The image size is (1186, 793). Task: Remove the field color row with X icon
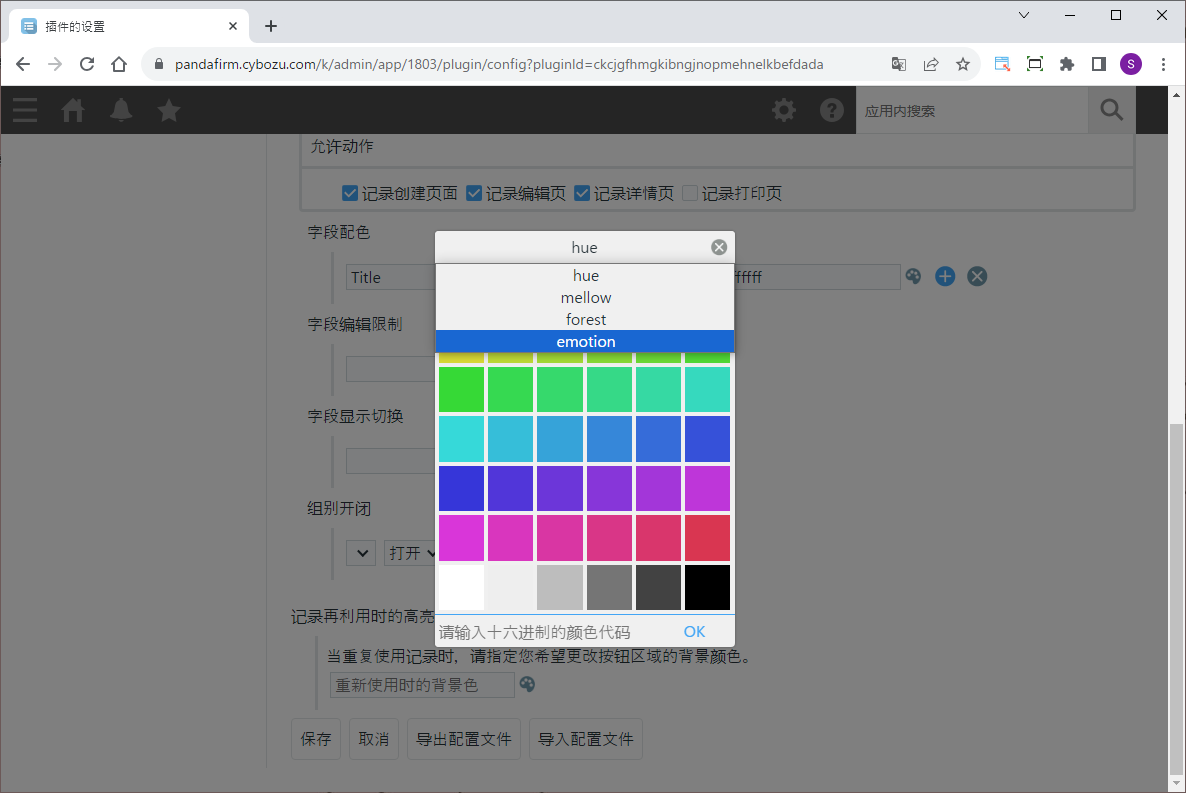point(977,277)
